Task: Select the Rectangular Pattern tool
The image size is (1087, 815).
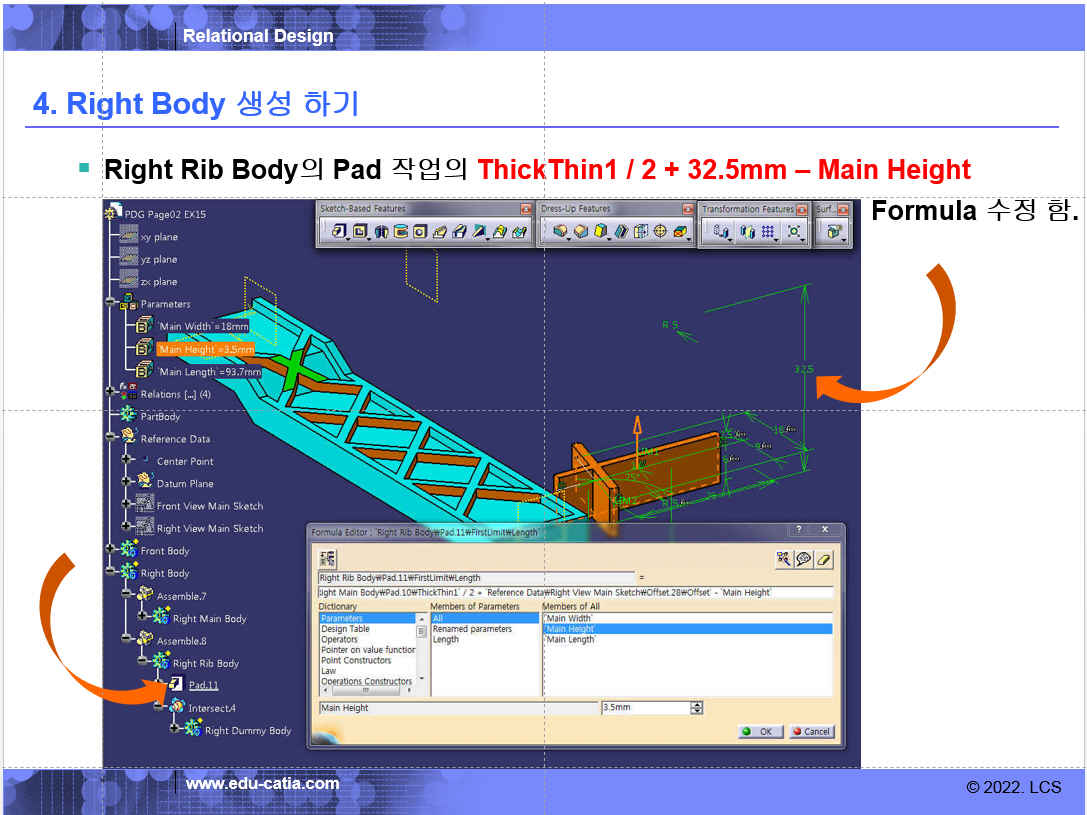Action: (x=768, y=232)
